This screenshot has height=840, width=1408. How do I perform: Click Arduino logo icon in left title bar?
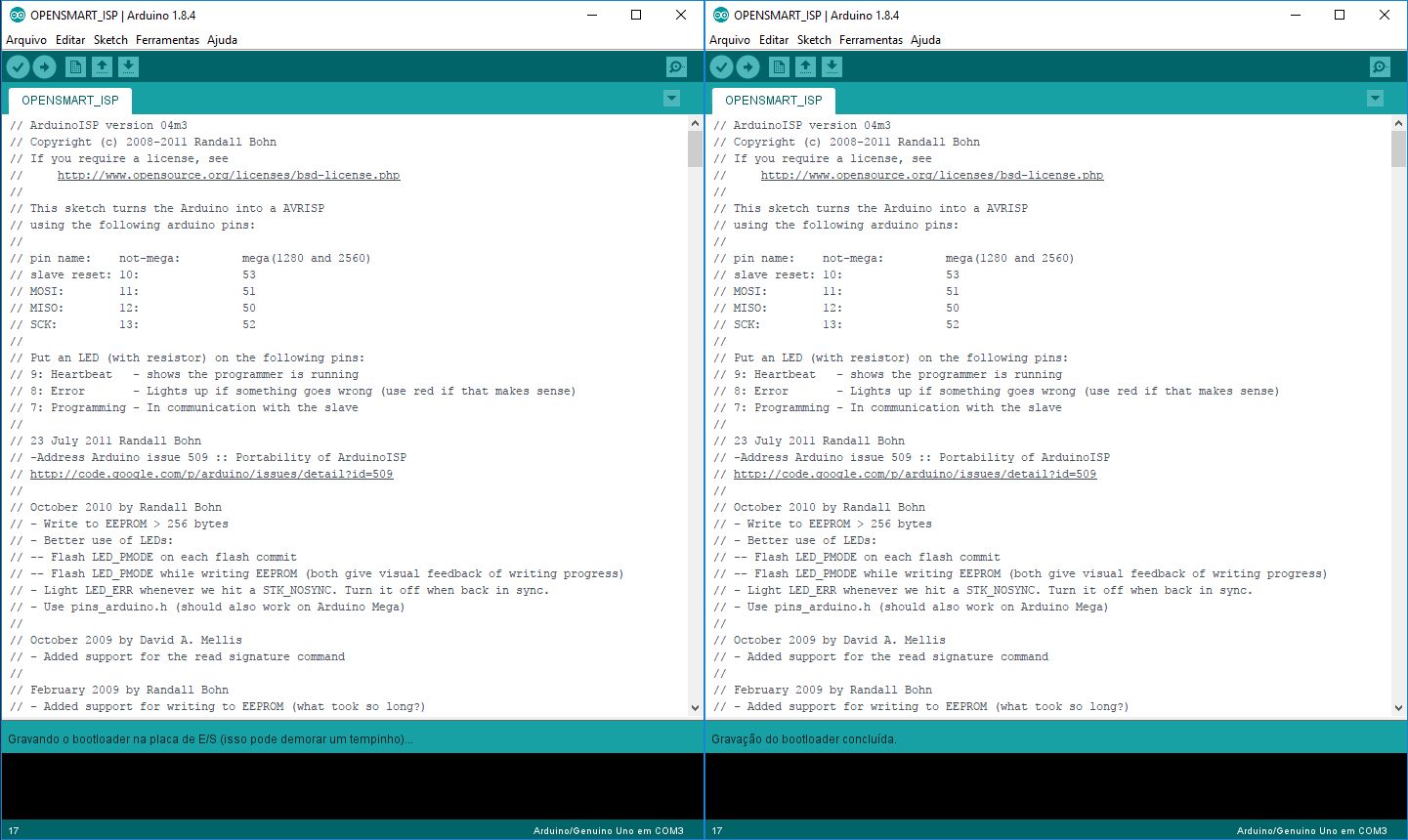[x=17, y=15]
